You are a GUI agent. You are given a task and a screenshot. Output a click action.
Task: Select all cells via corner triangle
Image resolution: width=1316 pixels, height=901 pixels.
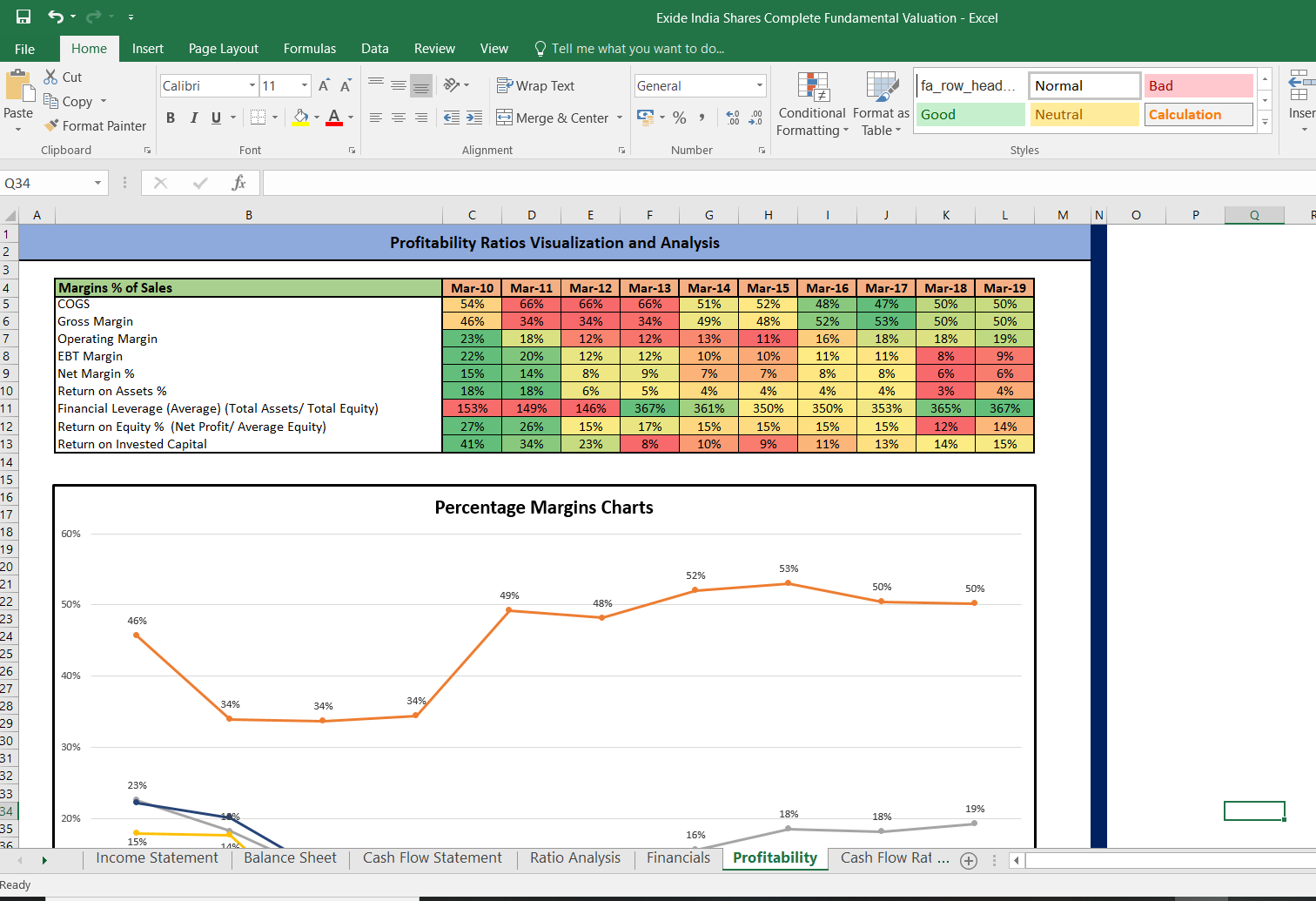coord(10,216)
